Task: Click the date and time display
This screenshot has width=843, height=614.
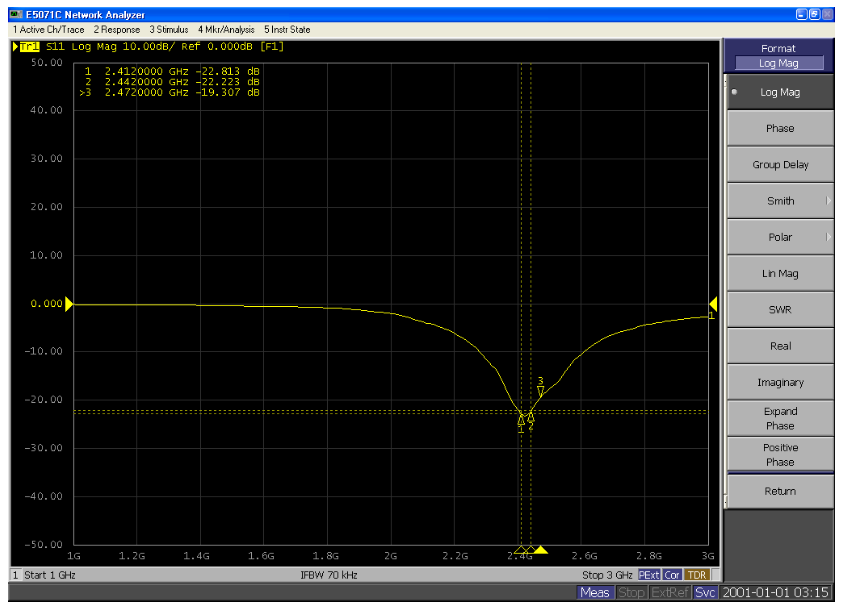Action: click(775, 592)
